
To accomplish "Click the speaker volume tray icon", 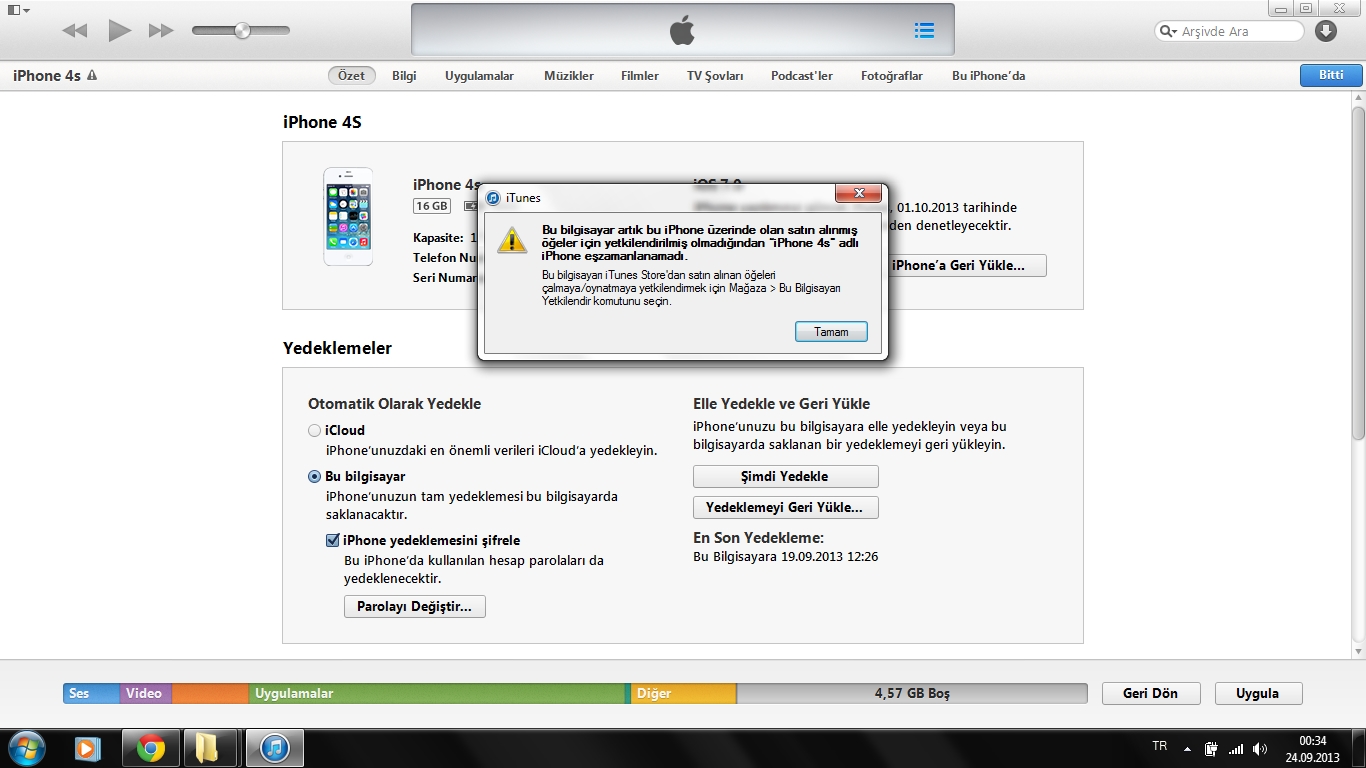I will click(x=1260, y=748).
